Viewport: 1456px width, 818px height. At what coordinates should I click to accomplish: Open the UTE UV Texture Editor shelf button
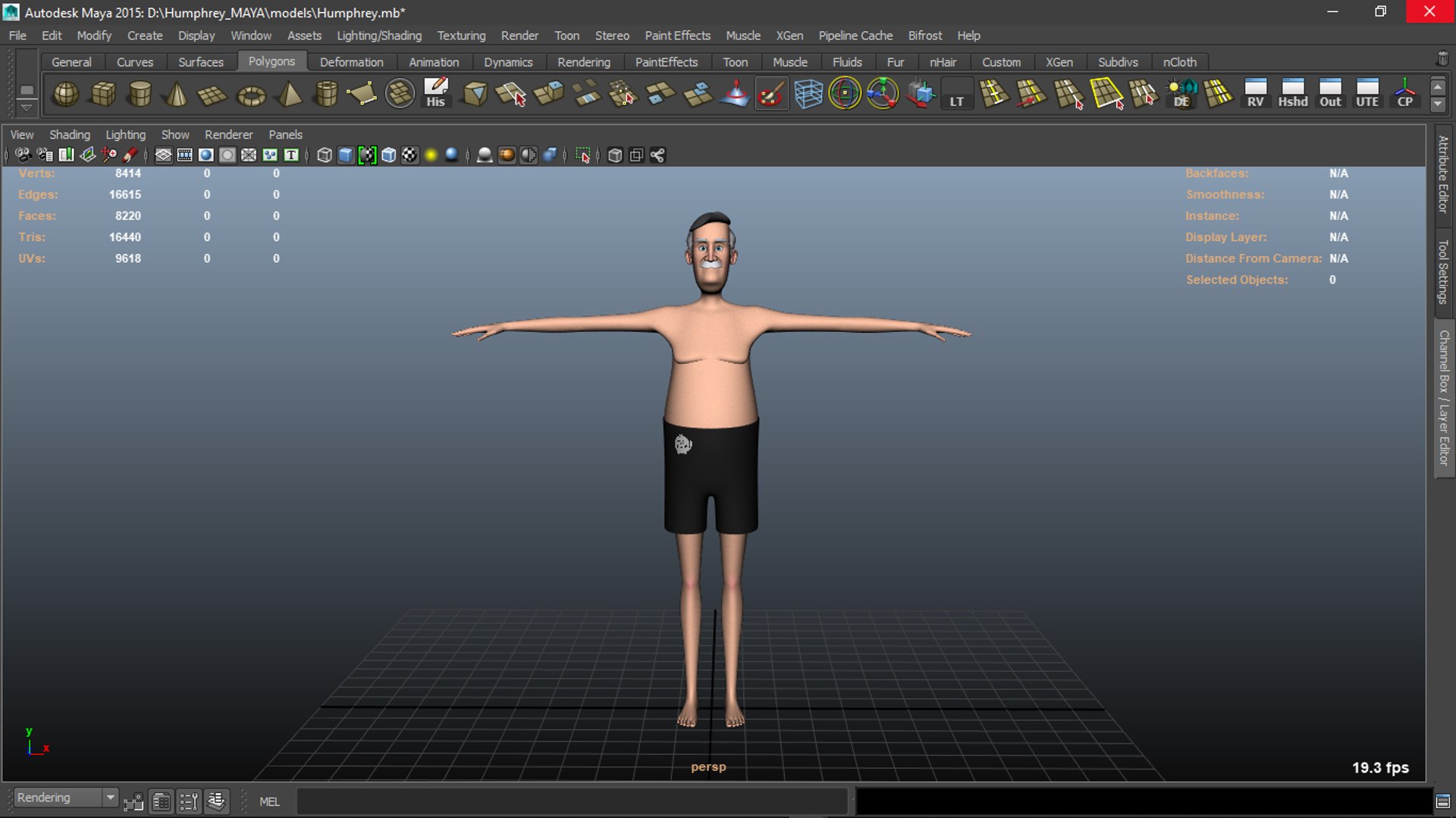[x=1367, y=94]
